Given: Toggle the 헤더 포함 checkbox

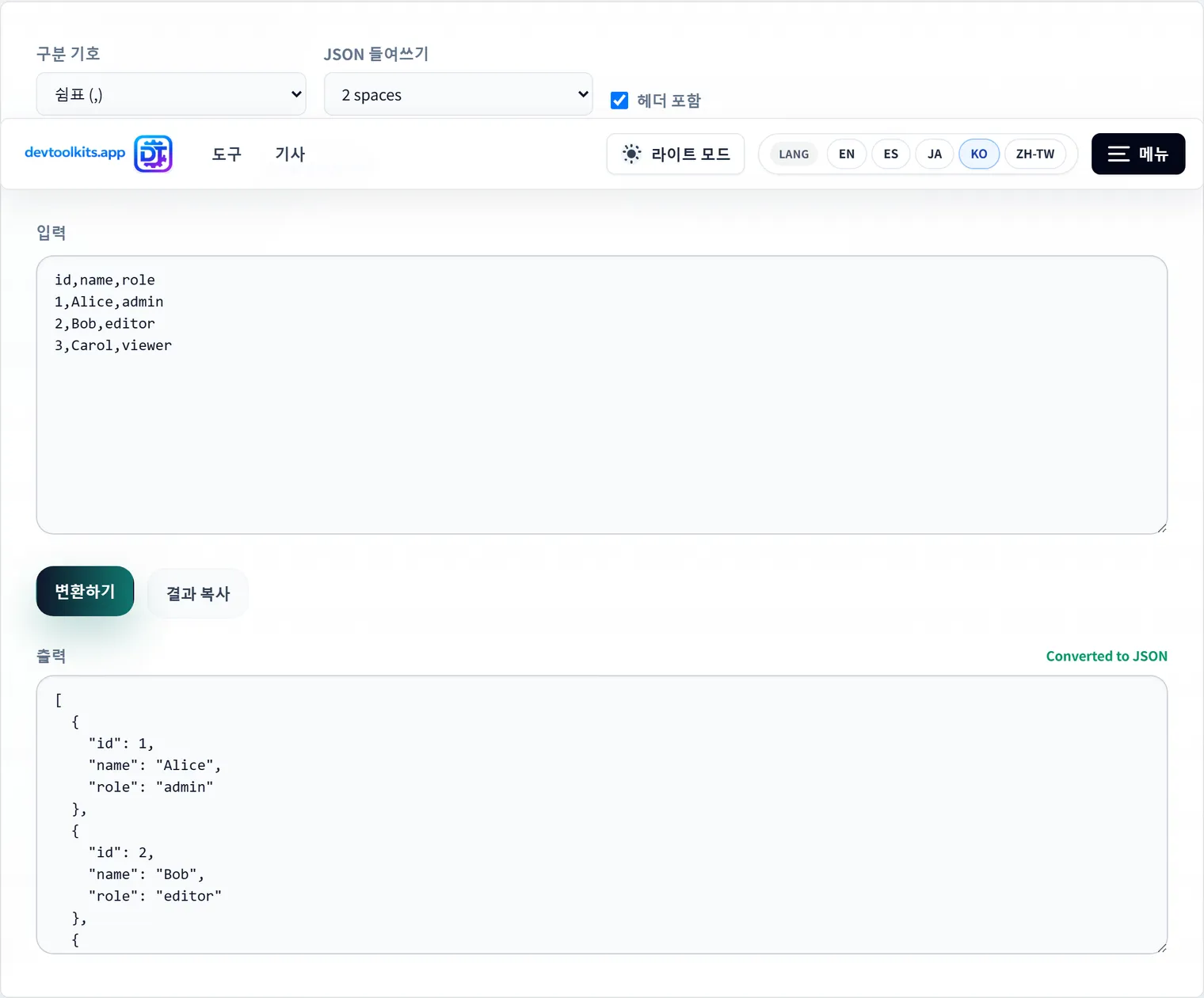Looking at the screenshot, I should [619, 101].
